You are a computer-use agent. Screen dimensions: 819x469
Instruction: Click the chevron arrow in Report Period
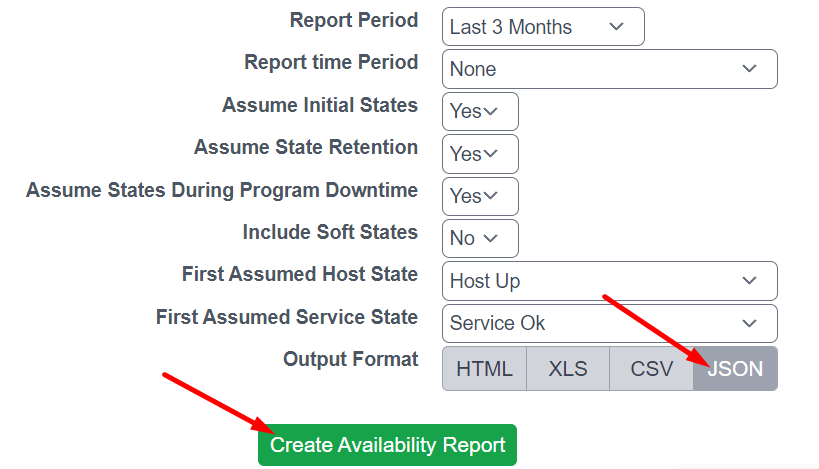[617, 27]
